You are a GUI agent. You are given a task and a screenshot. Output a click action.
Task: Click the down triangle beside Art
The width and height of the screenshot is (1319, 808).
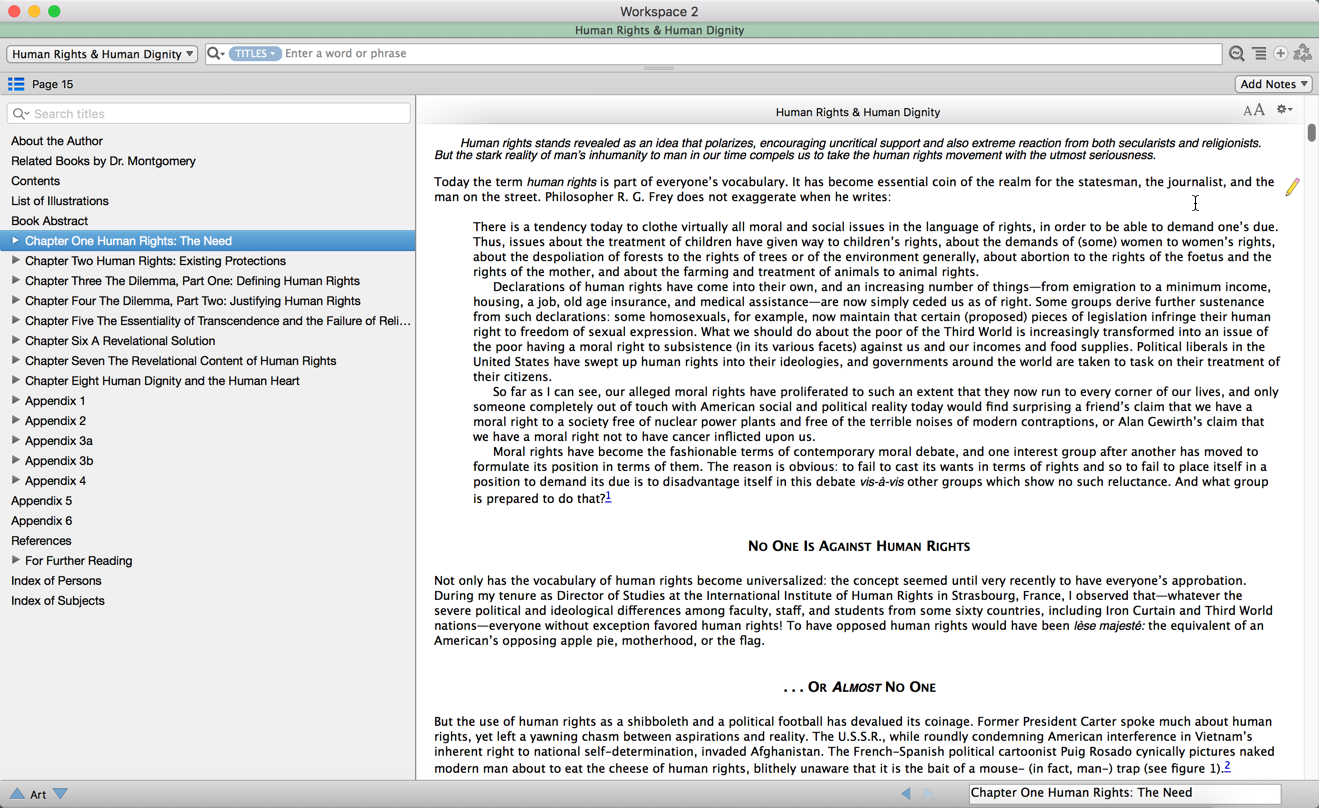(x=61, y=794)
